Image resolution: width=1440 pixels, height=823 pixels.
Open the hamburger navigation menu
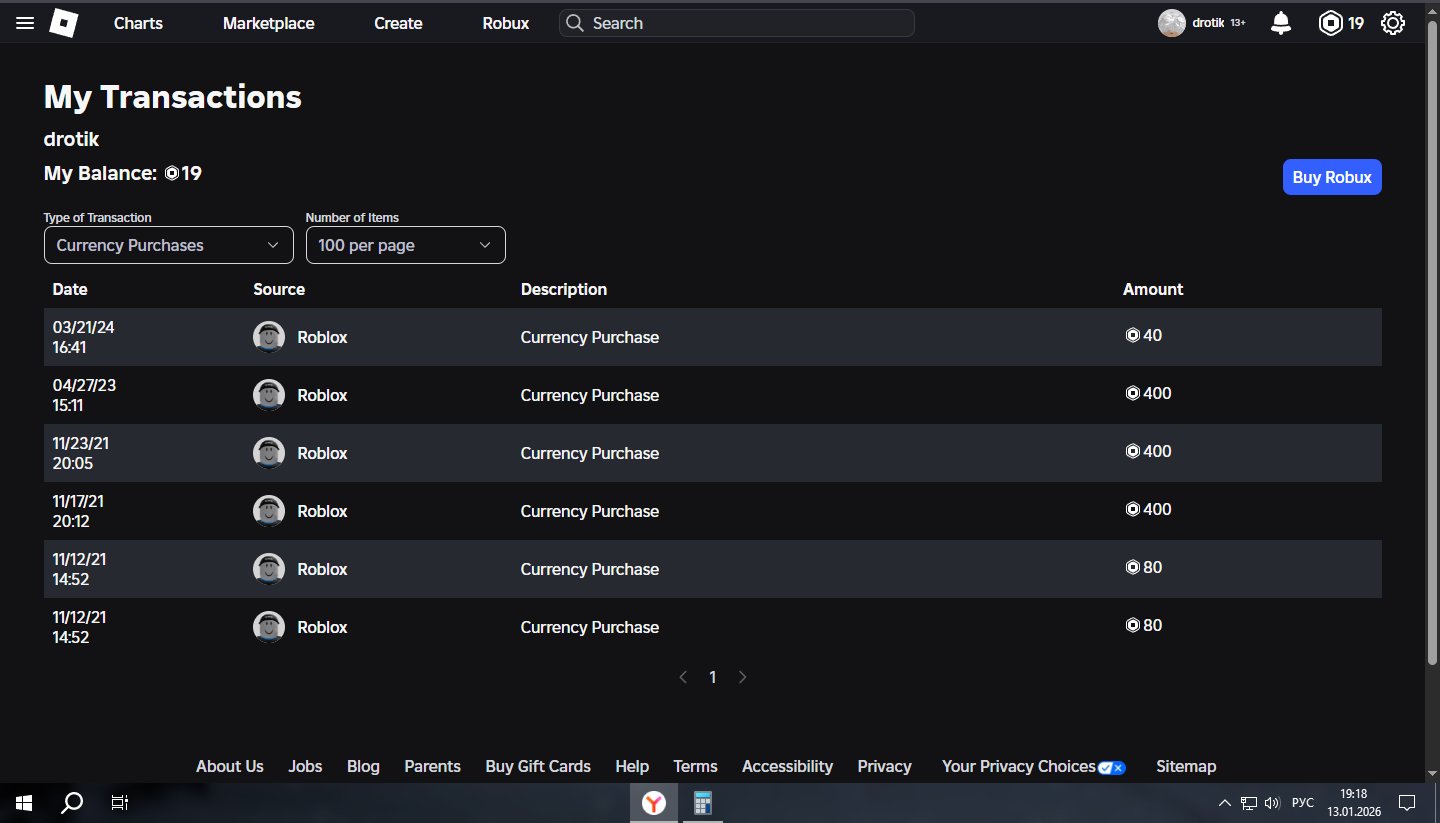25,23
